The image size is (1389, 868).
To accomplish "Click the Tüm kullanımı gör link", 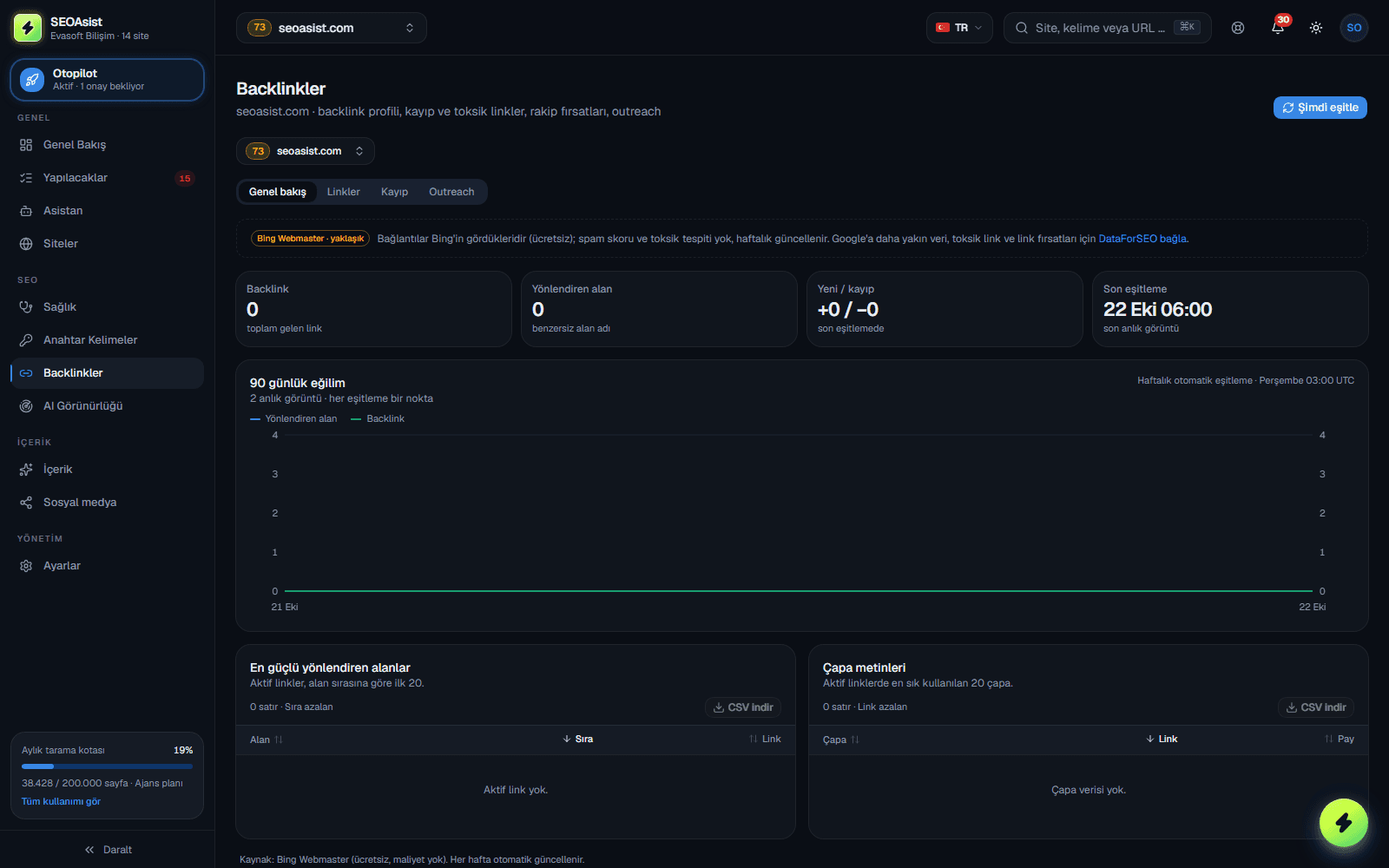I will [61, 802].
